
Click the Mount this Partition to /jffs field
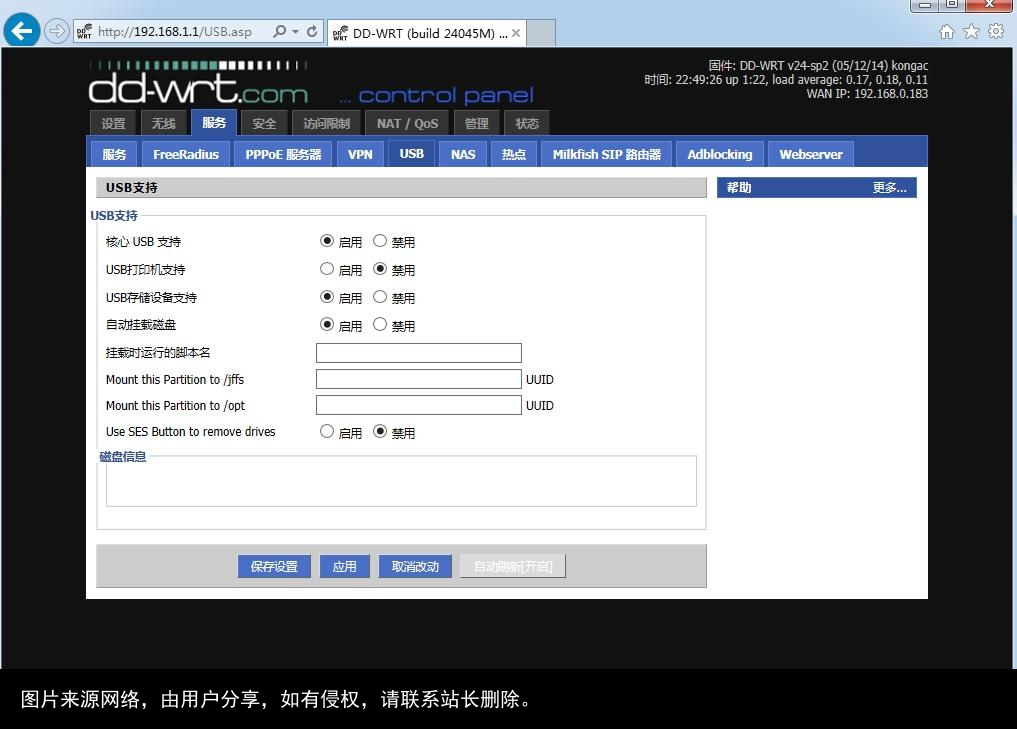tap(418, 379)
